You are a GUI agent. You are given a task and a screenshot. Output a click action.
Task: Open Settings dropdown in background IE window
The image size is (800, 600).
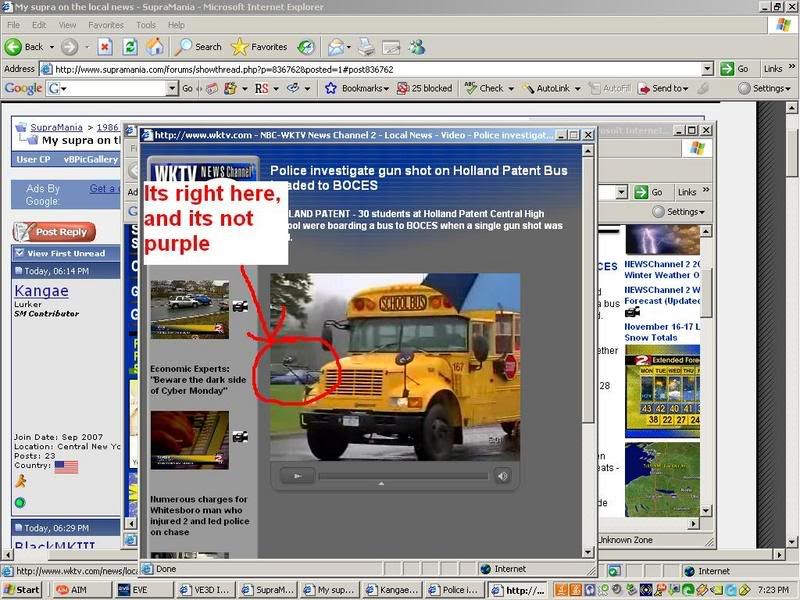pyautogui.click(x=679, y=212)
